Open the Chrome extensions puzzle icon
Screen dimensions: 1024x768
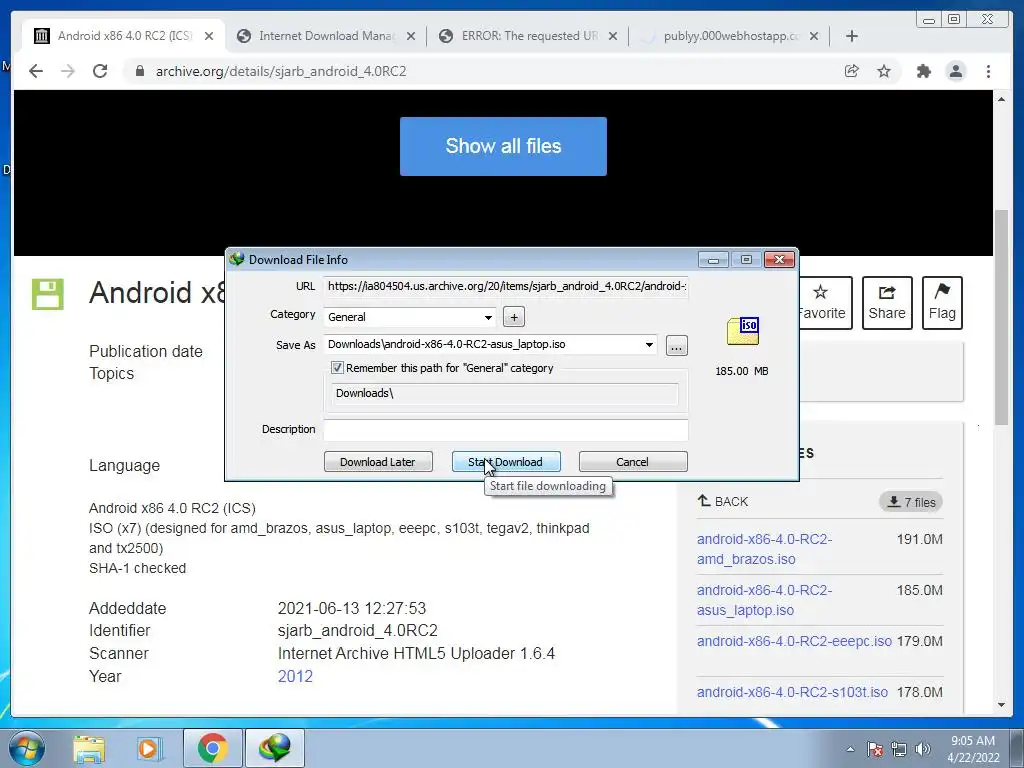[923, 71]
